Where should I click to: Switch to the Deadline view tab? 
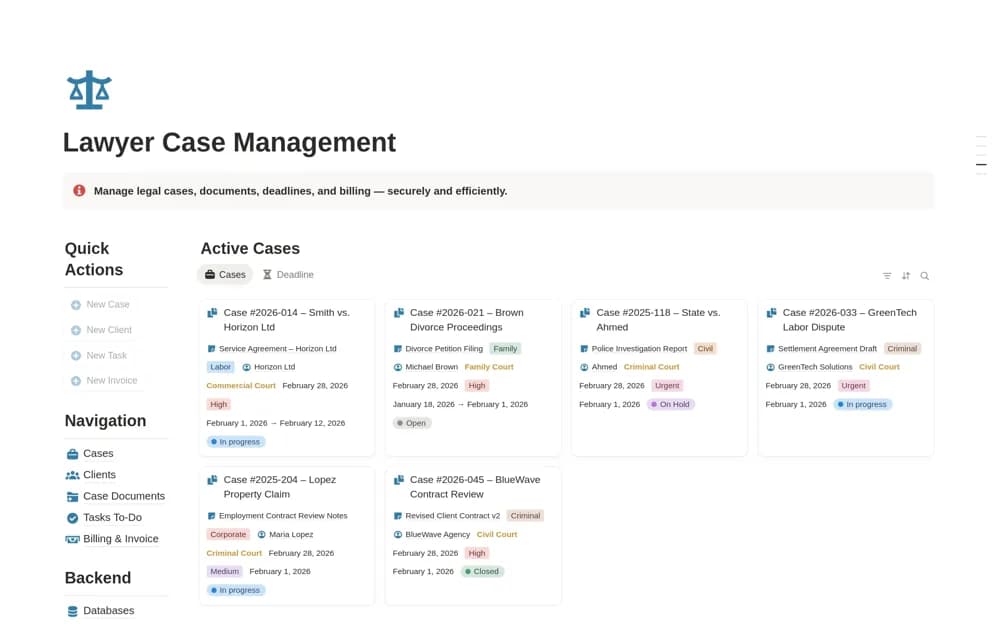[288, 274]
